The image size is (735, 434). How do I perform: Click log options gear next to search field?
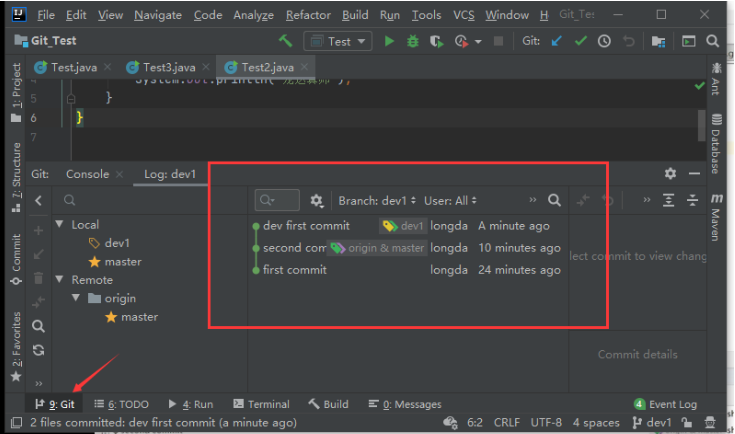[x=316, y=201]
